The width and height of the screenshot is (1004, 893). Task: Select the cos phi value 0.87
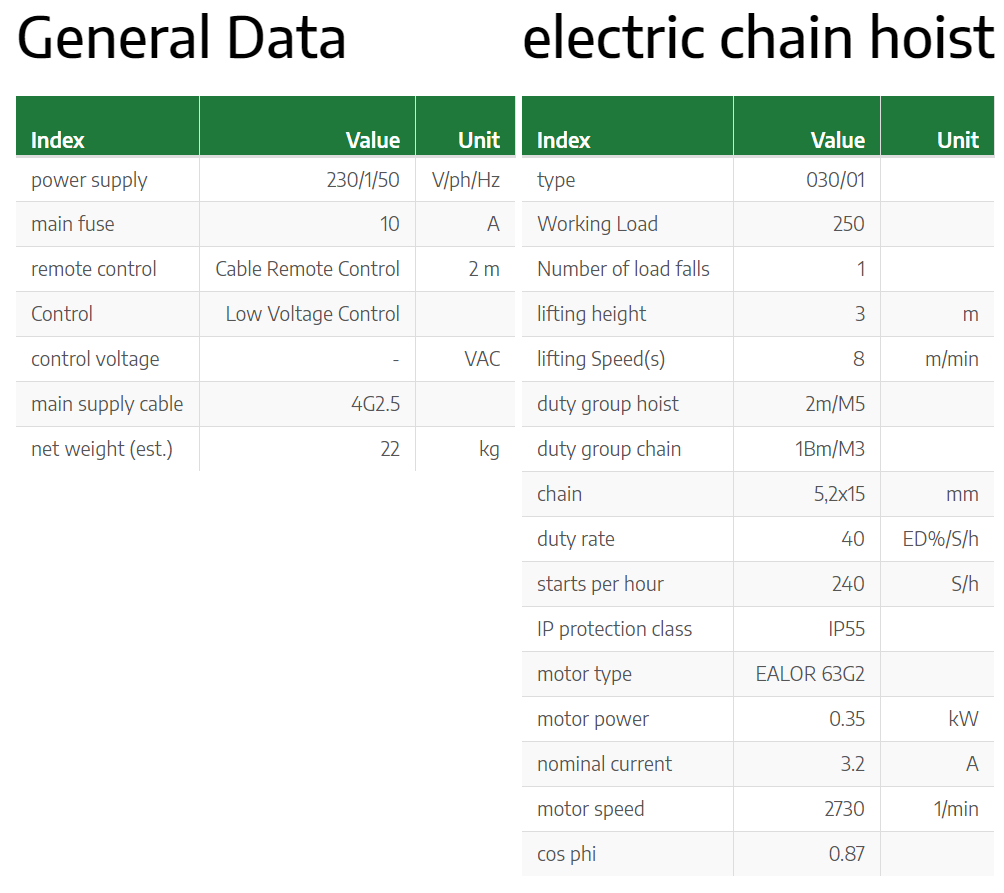click(846, 854)
